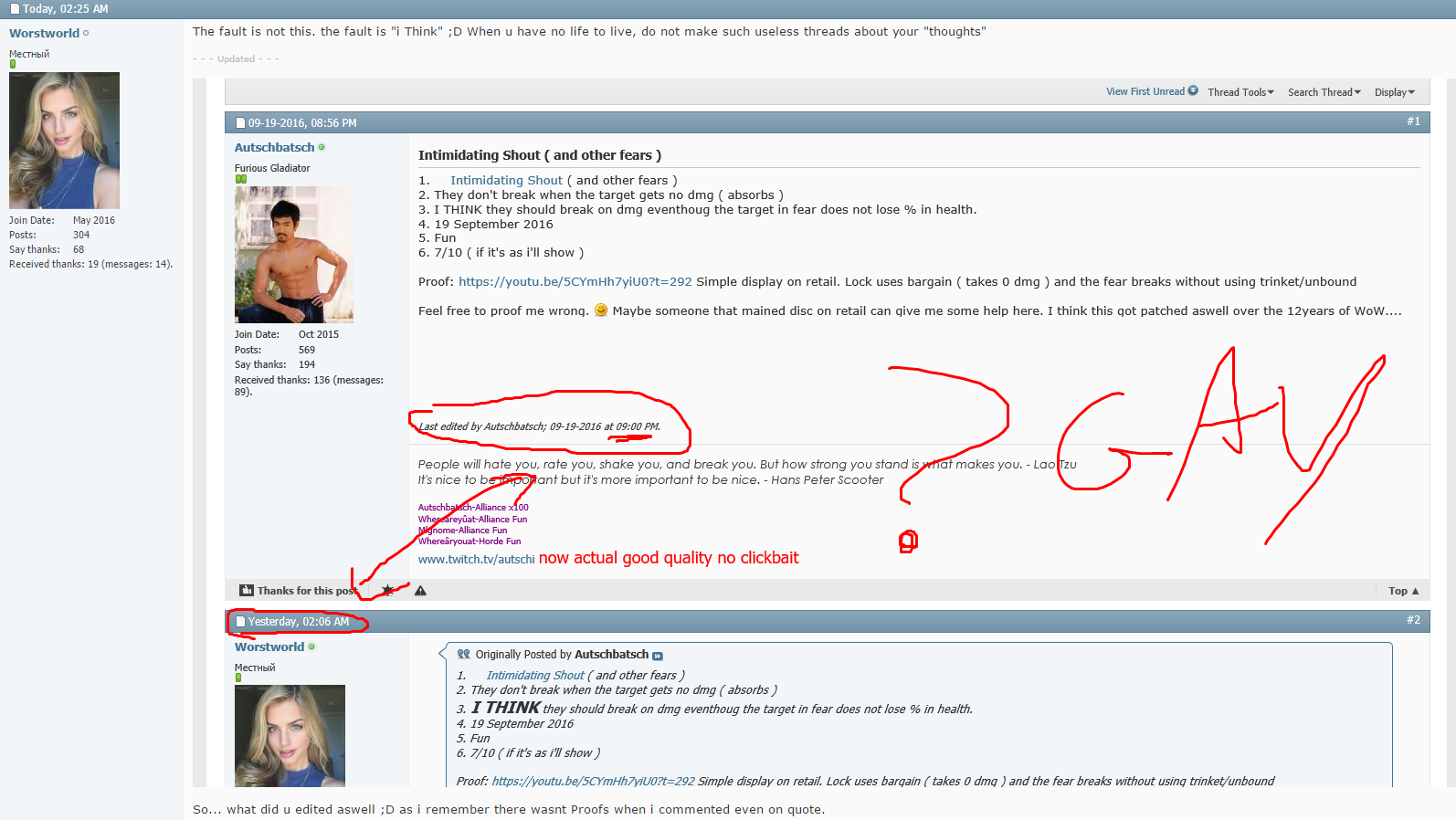Click online status icon next to Autschbatsch
1456x820 pixels.
tap(322, 147)
